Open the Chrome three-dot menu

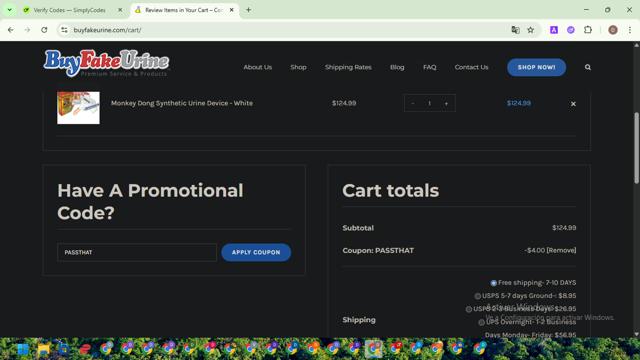[x=630, y=30]
